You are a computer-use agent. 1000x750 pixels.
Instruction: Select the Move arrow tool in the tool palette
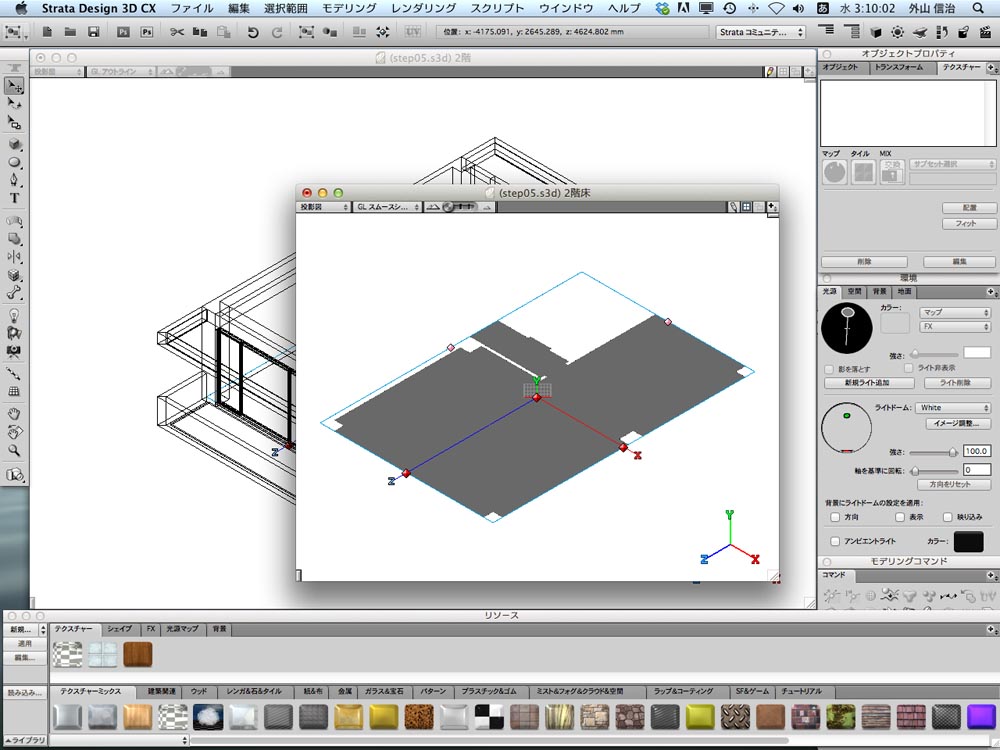[14, 85]
